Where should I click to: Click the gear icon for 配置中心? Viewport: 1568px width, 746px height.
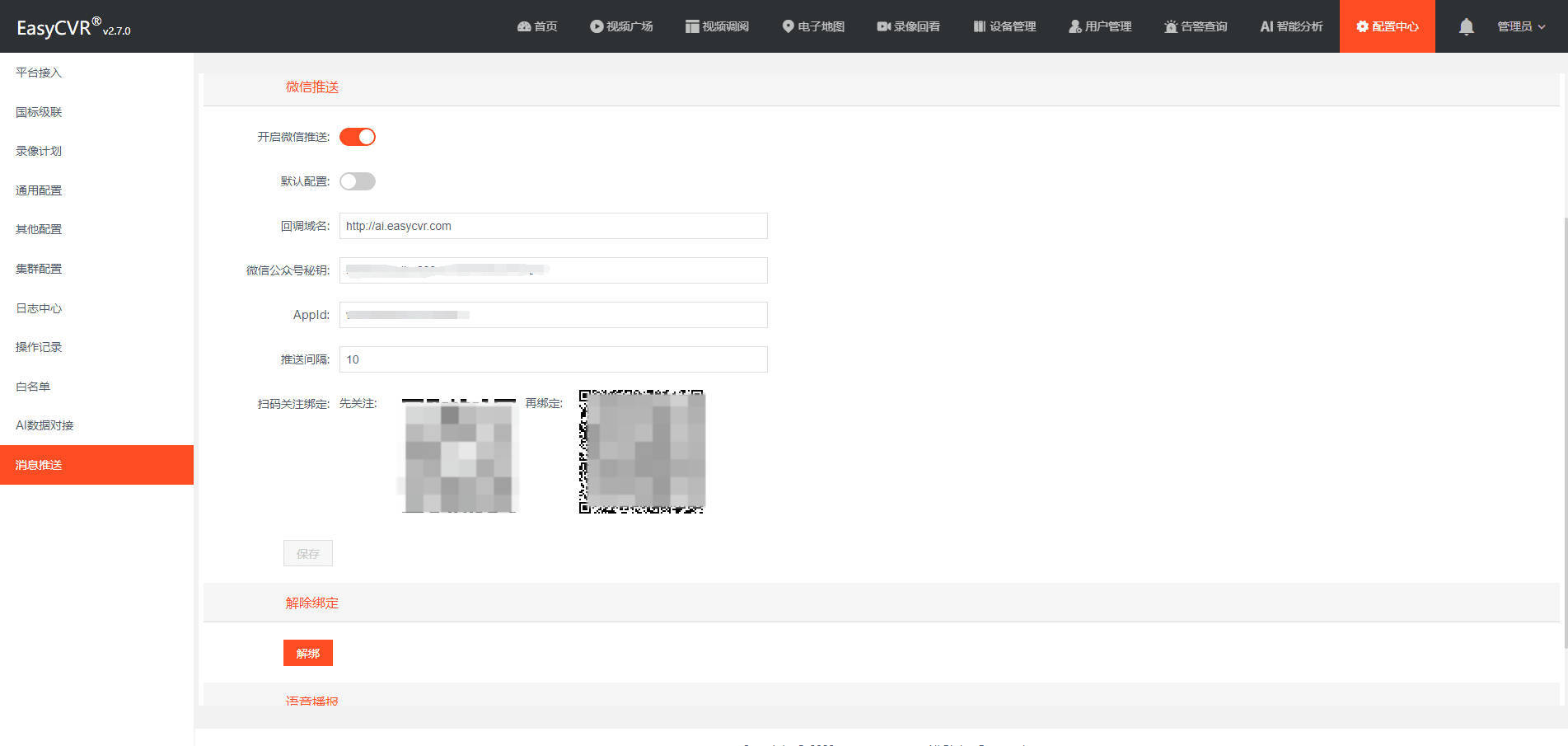pyautogui.click(x=1362, y=26)
